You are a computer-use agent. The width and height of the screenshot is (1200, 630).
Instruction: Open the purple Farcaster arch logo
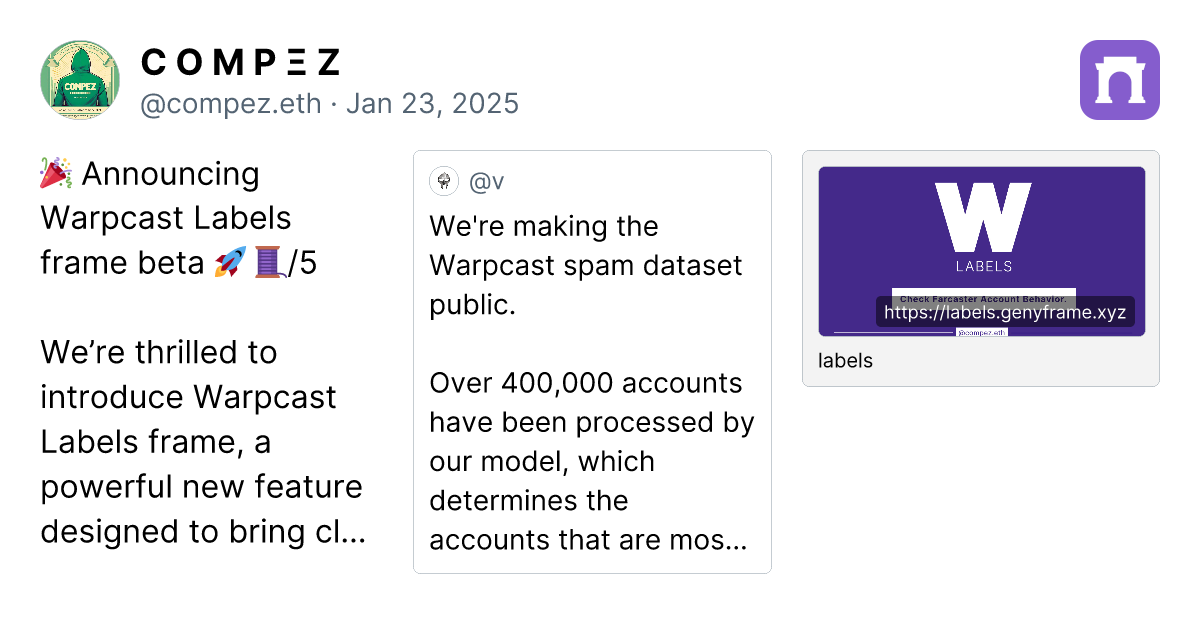point(1120,80)
